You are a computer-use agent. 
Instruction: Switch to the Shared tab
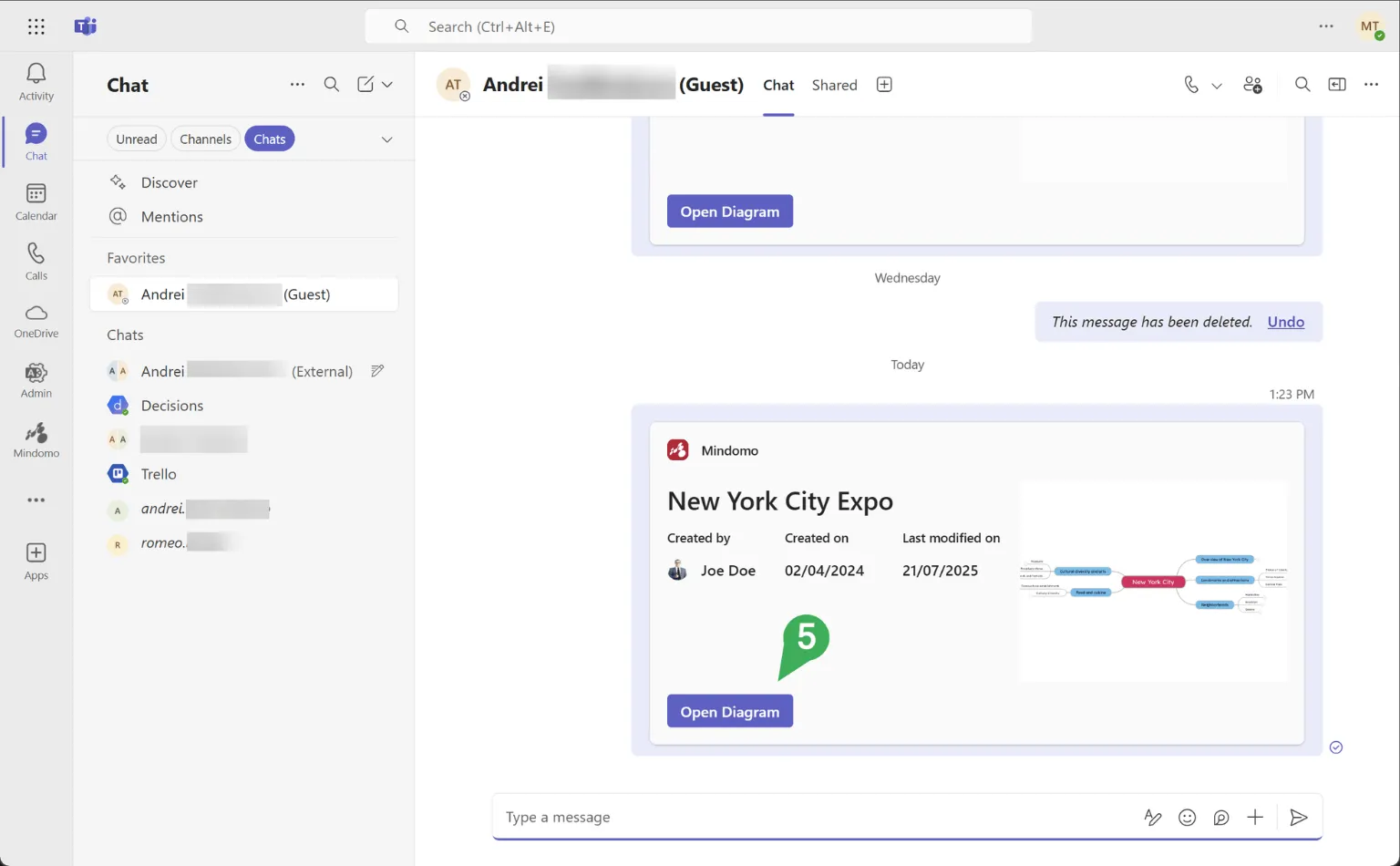tap(834, 85)
